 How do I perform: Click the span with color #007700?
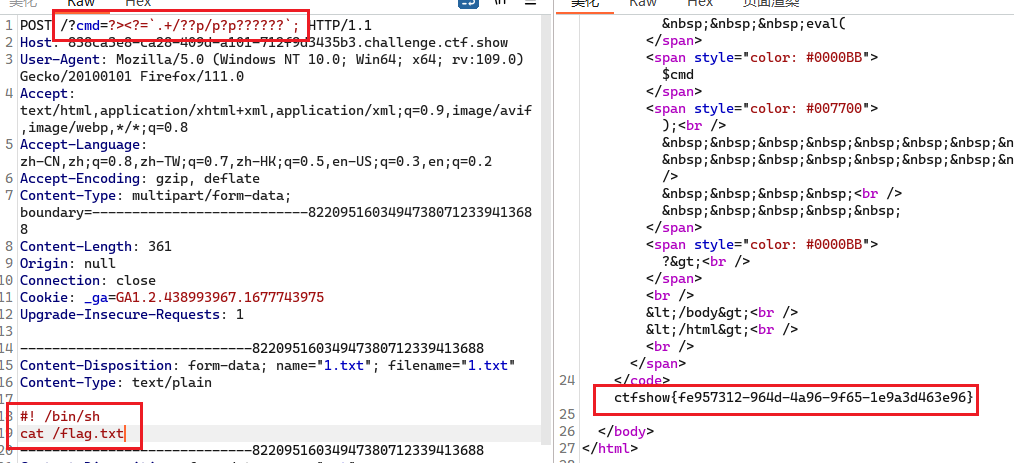pyautogui.click(x=762, y=108)
